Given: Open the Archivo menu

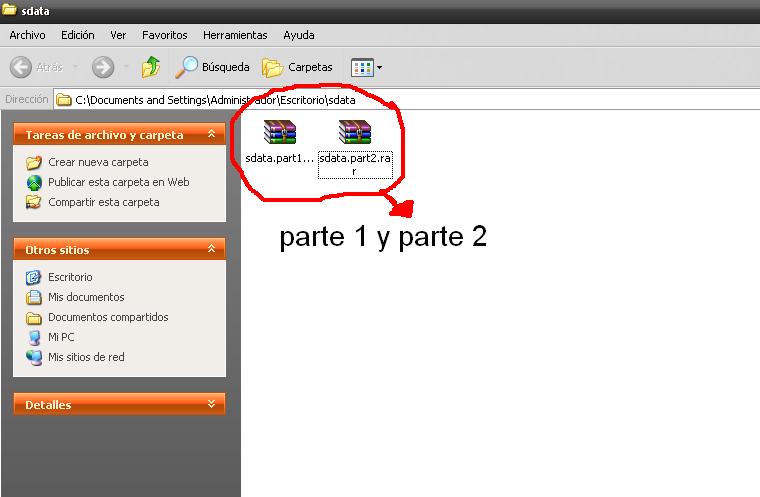Looking at the screenshot, I should tap(27, 35).
